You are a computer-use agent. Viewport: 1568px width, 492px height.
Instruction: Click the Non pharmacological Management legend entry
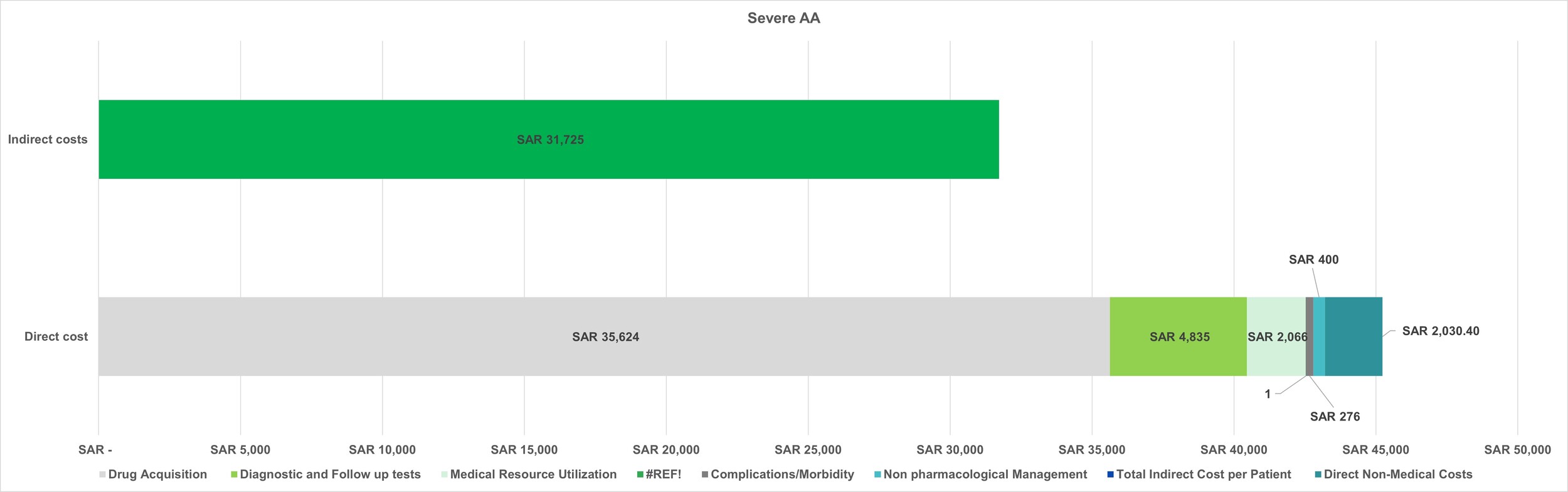tap(985, 475)
